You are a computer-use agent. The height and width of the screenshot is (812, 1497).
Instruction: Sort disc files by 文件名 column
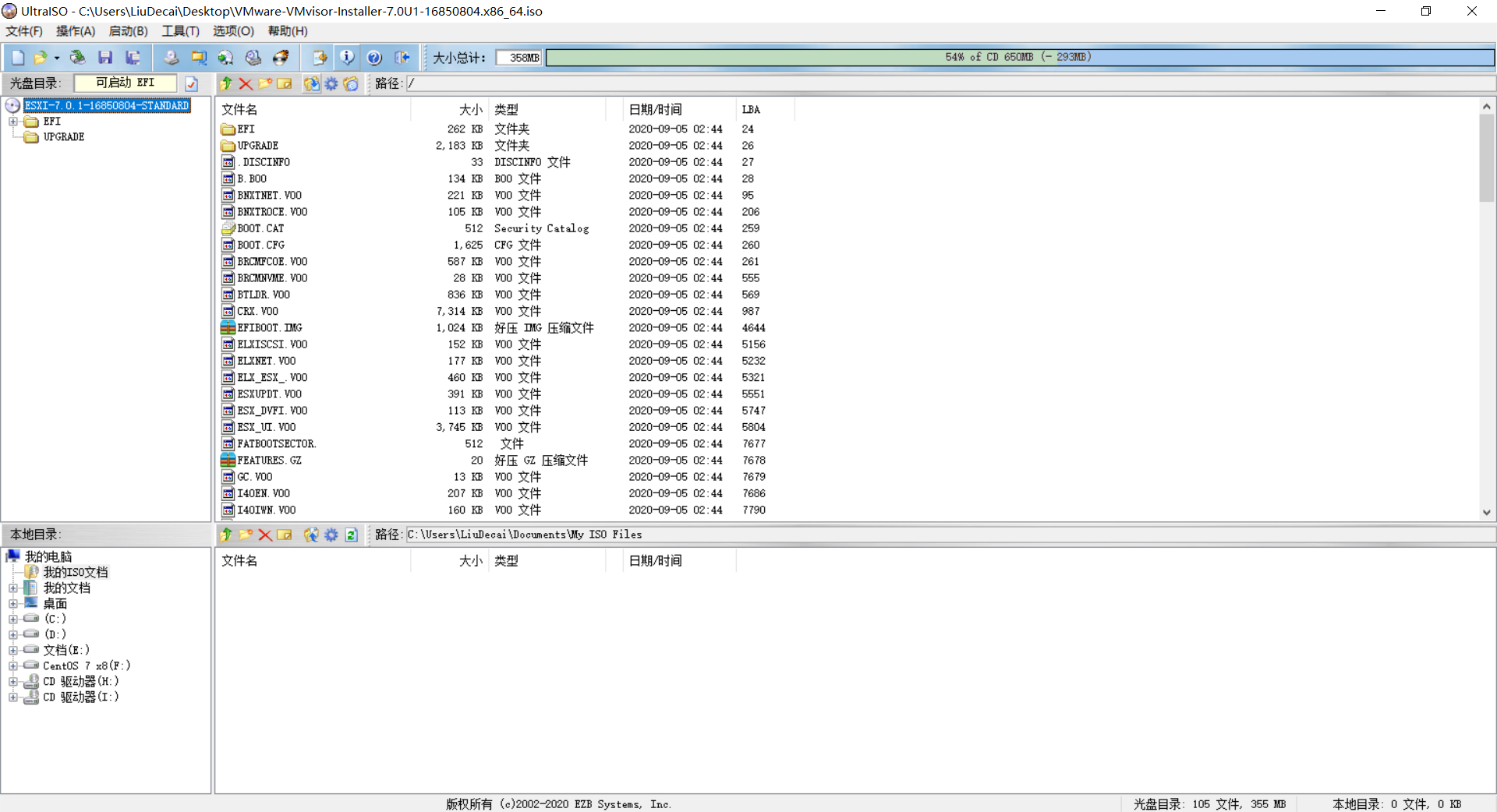pos(313,110)
